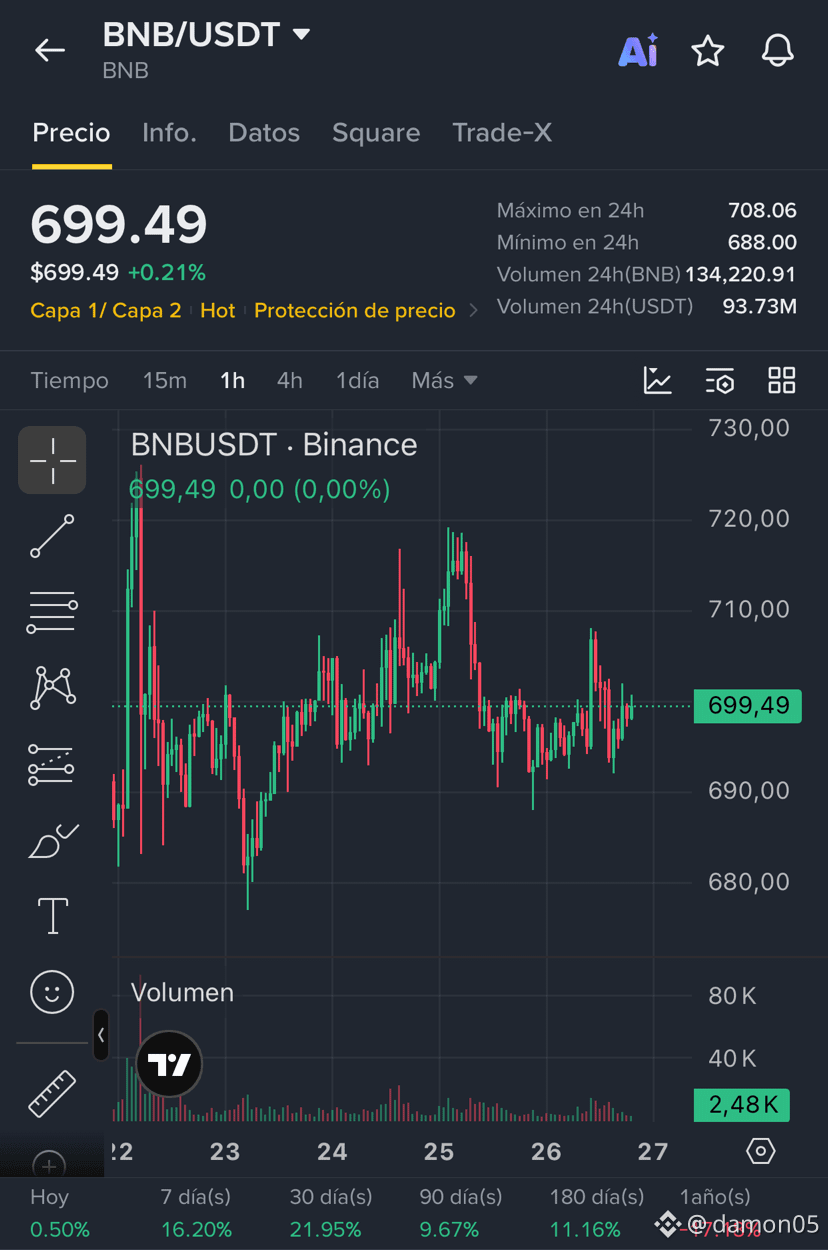Collapse the drawing toolbar with the arrow handle
Image resolution: width=828 pixels, height=1250 pixels.
(101, 1035)
